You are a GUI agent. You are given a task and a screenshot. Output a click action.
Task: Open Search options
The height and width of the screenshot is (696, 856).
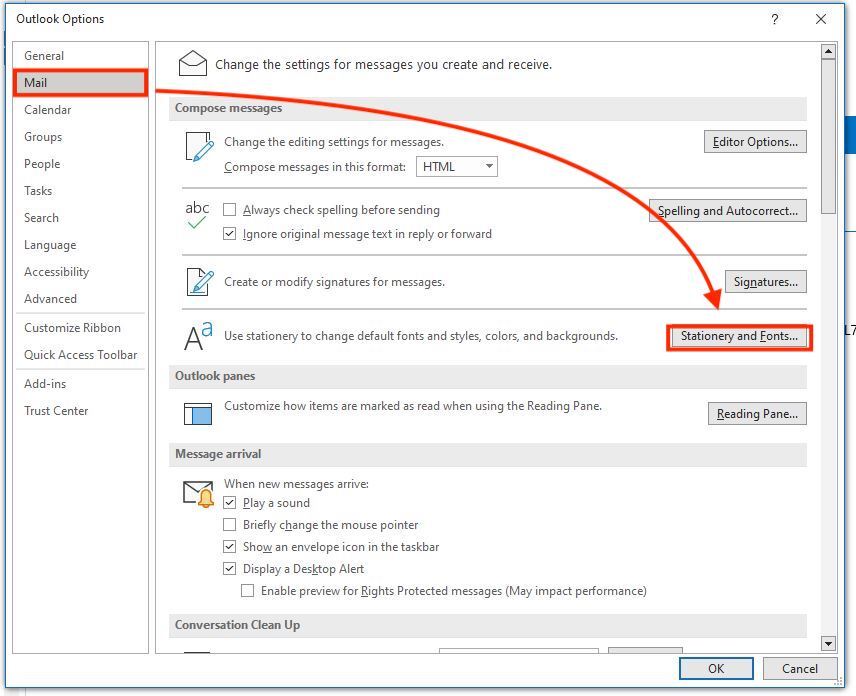click(x=80, y=218)
